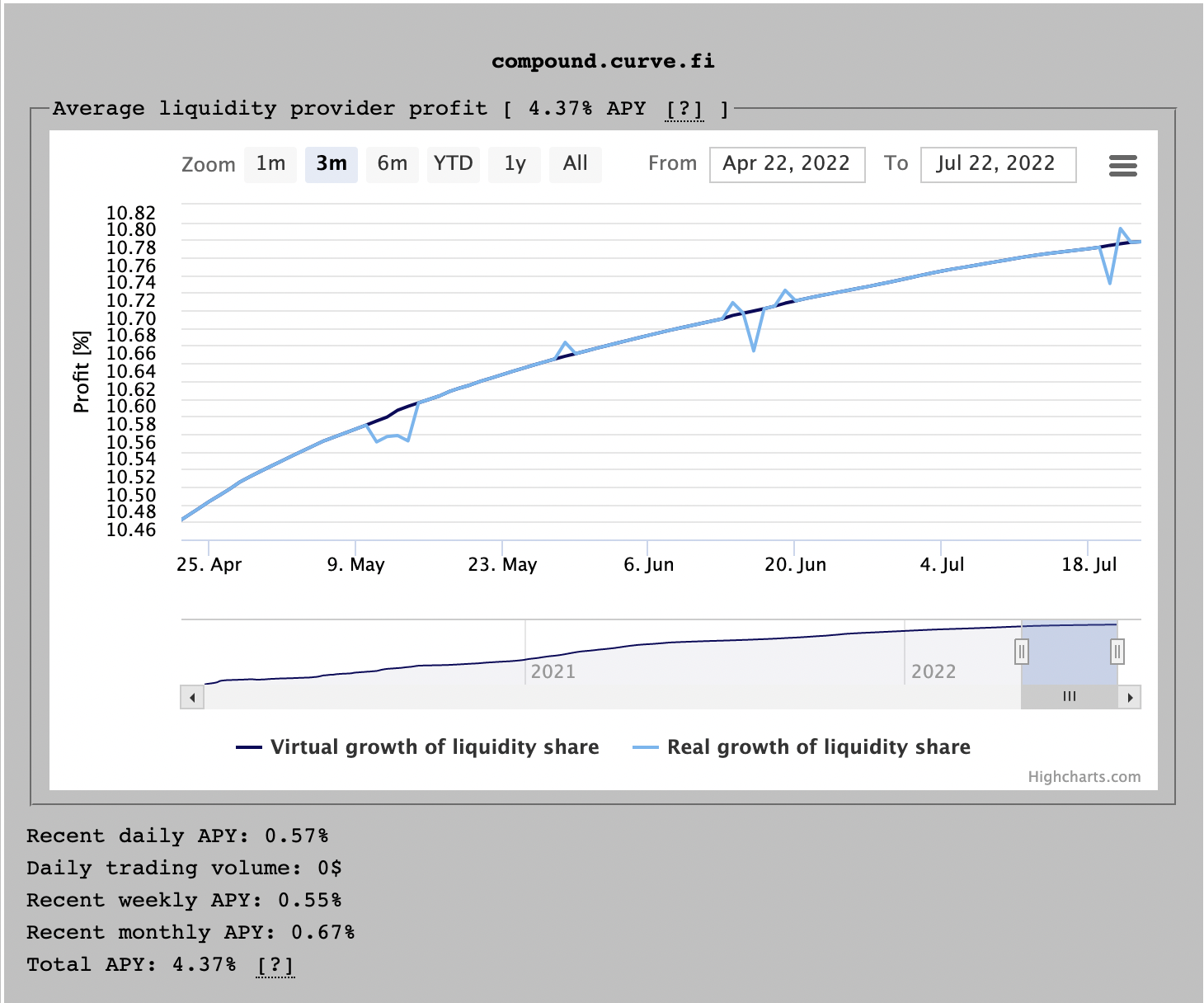This screenshot has width=1204, height=1003.
Task: Click the 2022 label in the navigator
Action: point(934,671)
